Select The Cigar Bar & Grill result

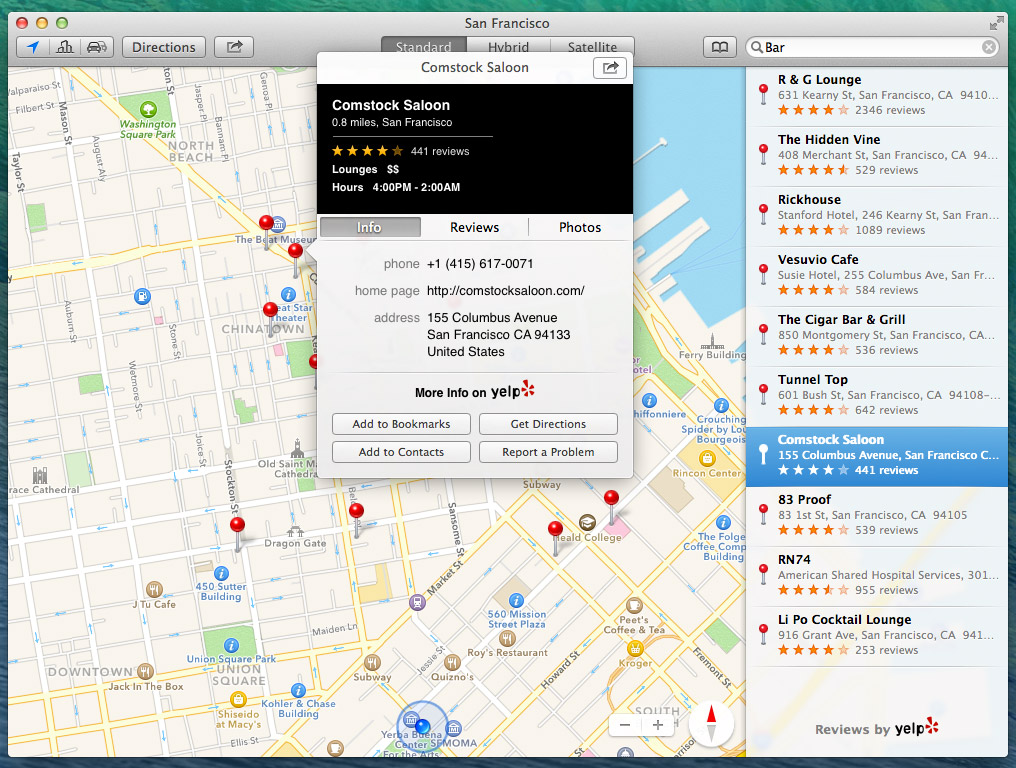pos(877,336)
